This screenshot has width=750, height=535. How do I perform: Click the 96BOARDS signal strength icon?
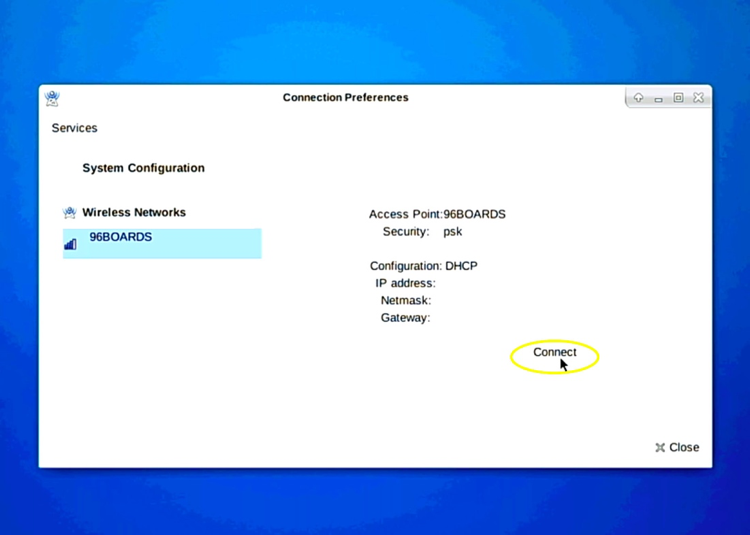click(70, 243)
